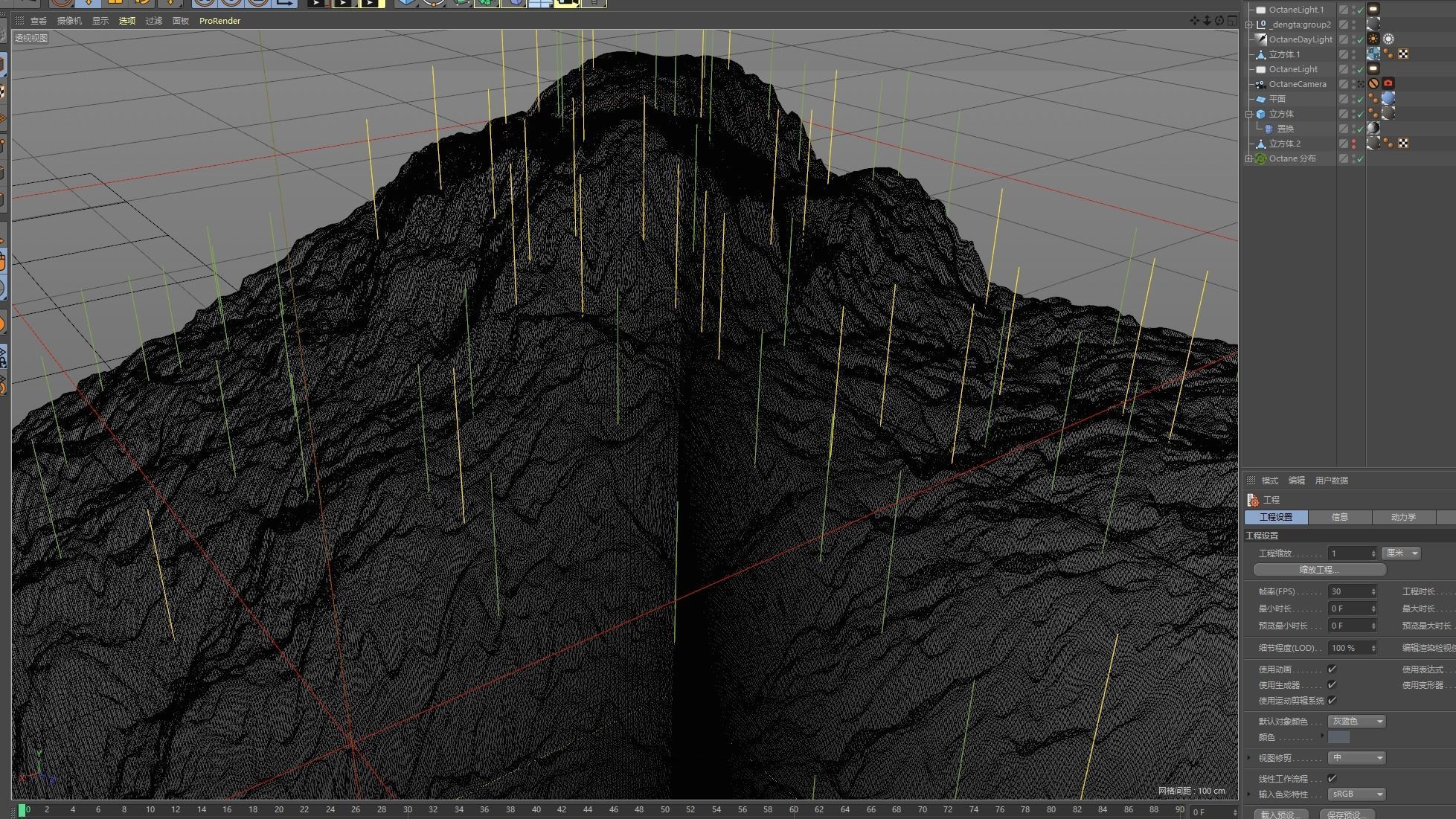
Task: Switch to 动力学 tab
Action: coord(1403,517)
